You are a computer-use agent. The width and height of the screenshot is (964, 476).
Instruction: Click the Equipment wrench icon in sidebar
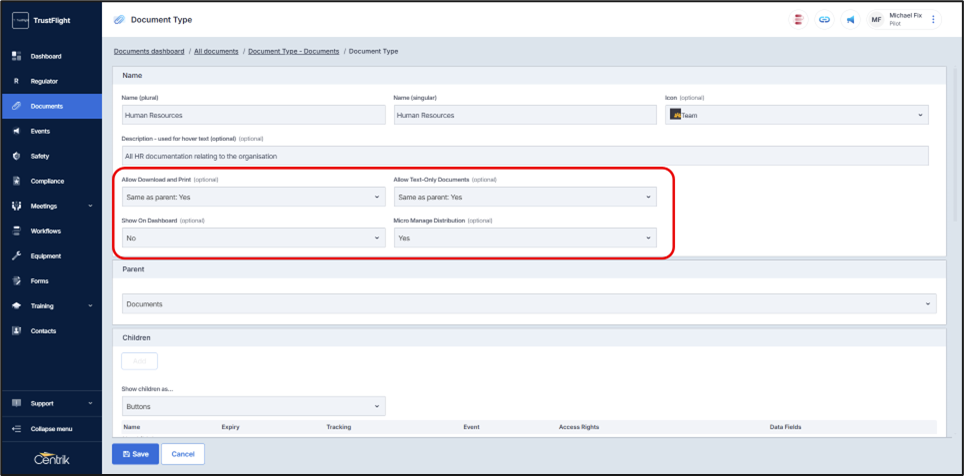point(17,256)
